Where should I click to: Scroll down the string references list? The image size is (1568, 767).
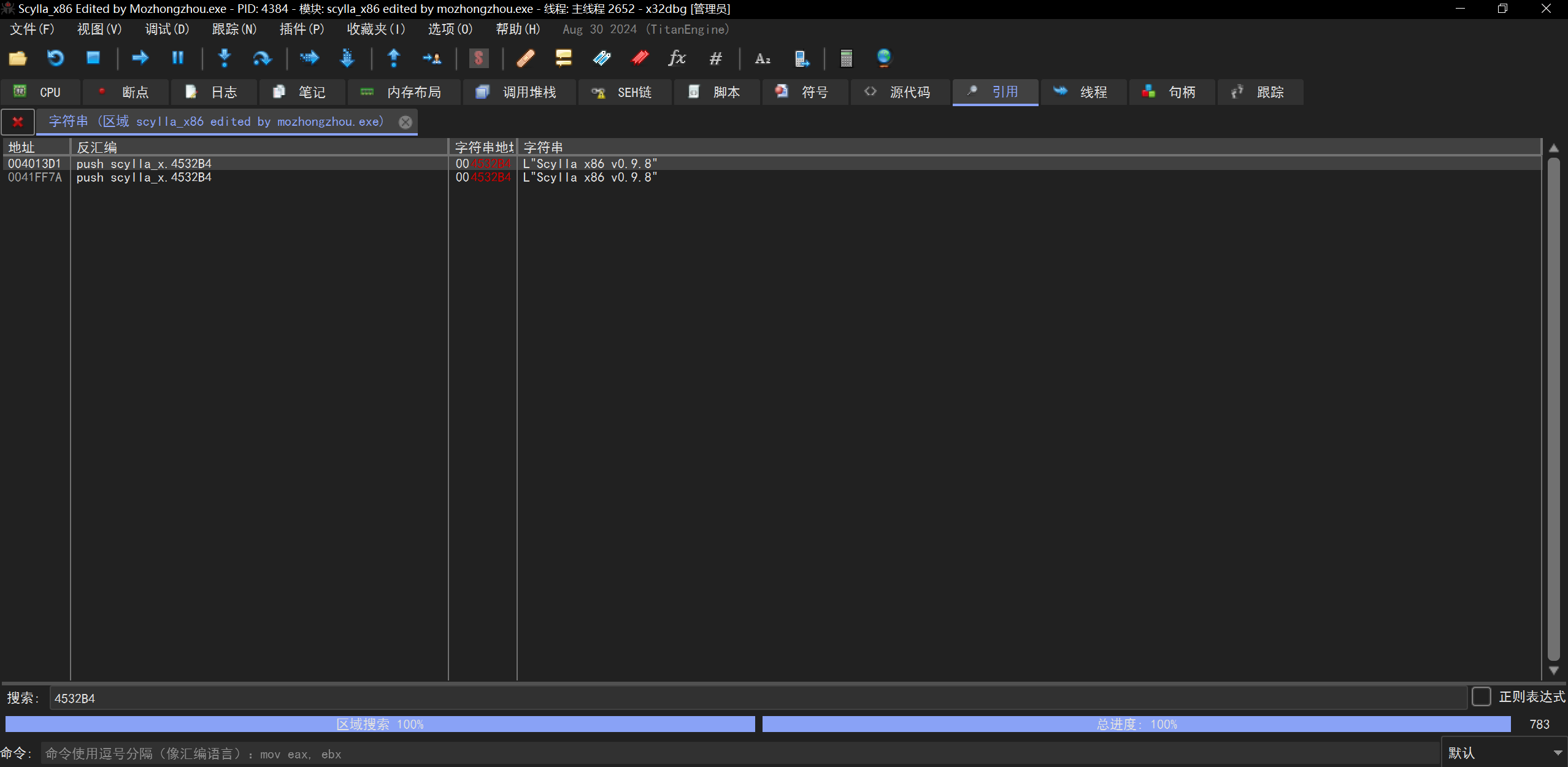[1554, 671]
